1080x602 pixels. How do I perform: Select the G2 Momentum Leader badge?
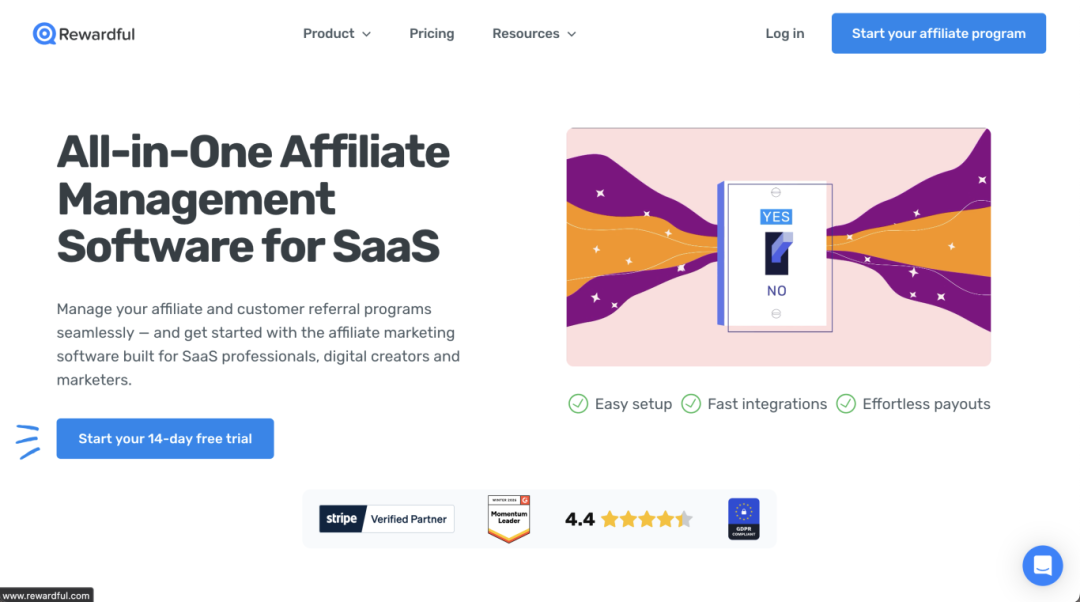[x=509, y=519]
